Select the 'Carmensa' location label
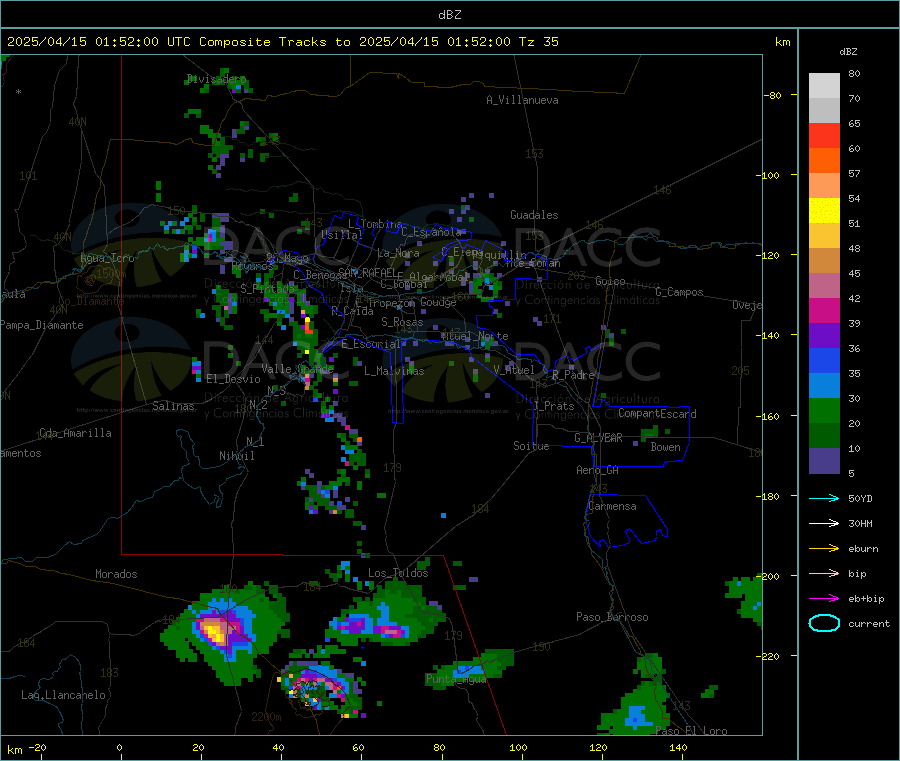This screenshot has height=761, width=900. click(x=612, y=506)
